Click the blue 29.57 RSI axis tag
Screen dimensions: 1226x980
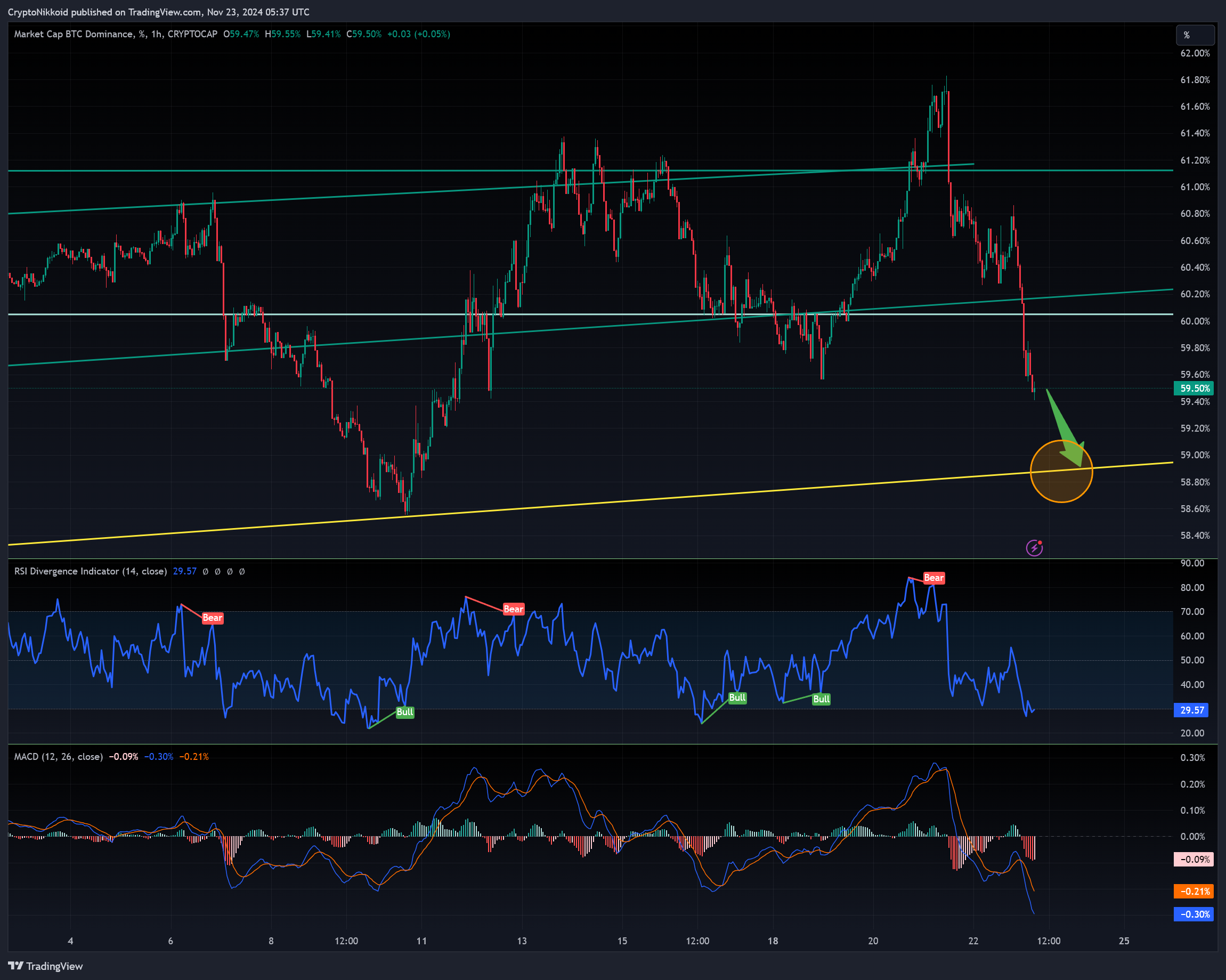1192,710
